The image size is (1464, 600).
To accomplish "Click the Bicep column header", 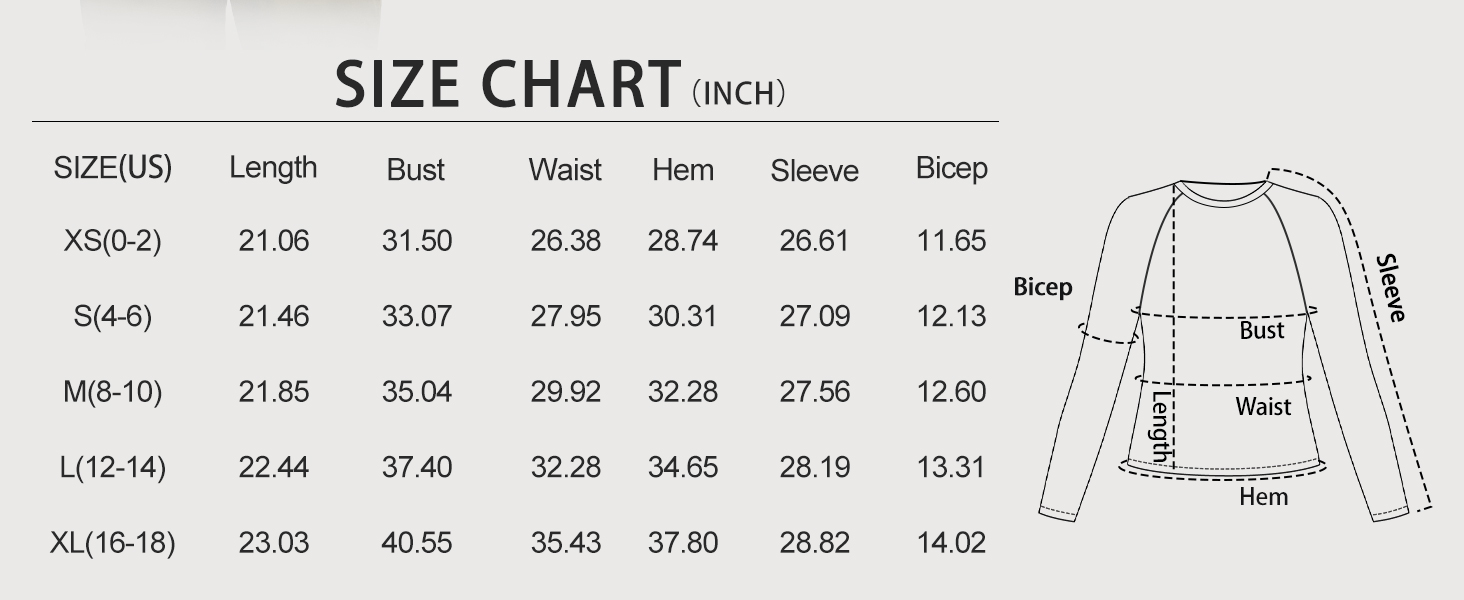I will (951, 168).
